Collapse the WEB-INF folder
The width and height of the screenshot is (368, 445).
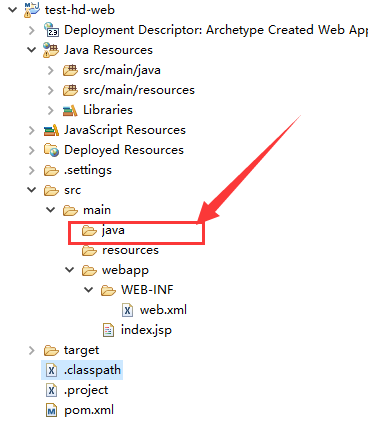[89, 290]
